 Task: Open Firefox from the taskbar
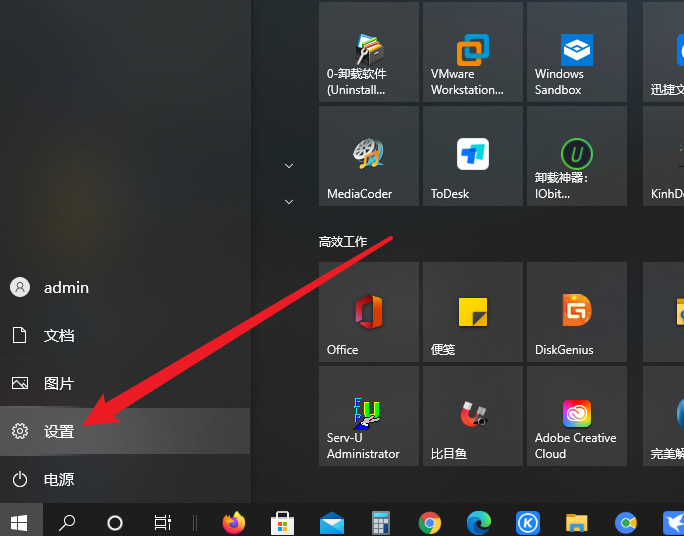tap(234, 522)
